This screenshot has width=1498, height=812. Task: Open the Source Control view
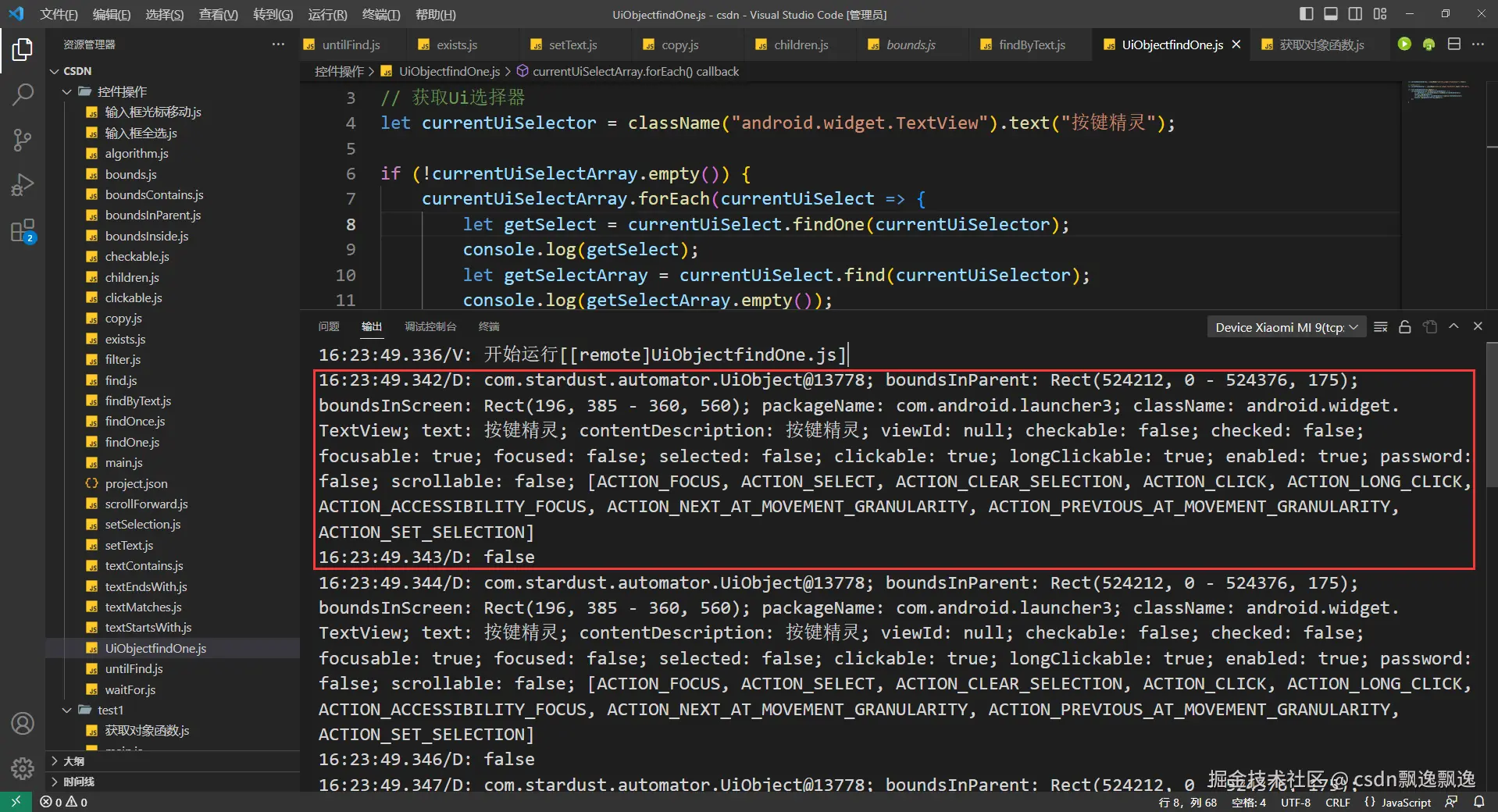click(23, 140)
